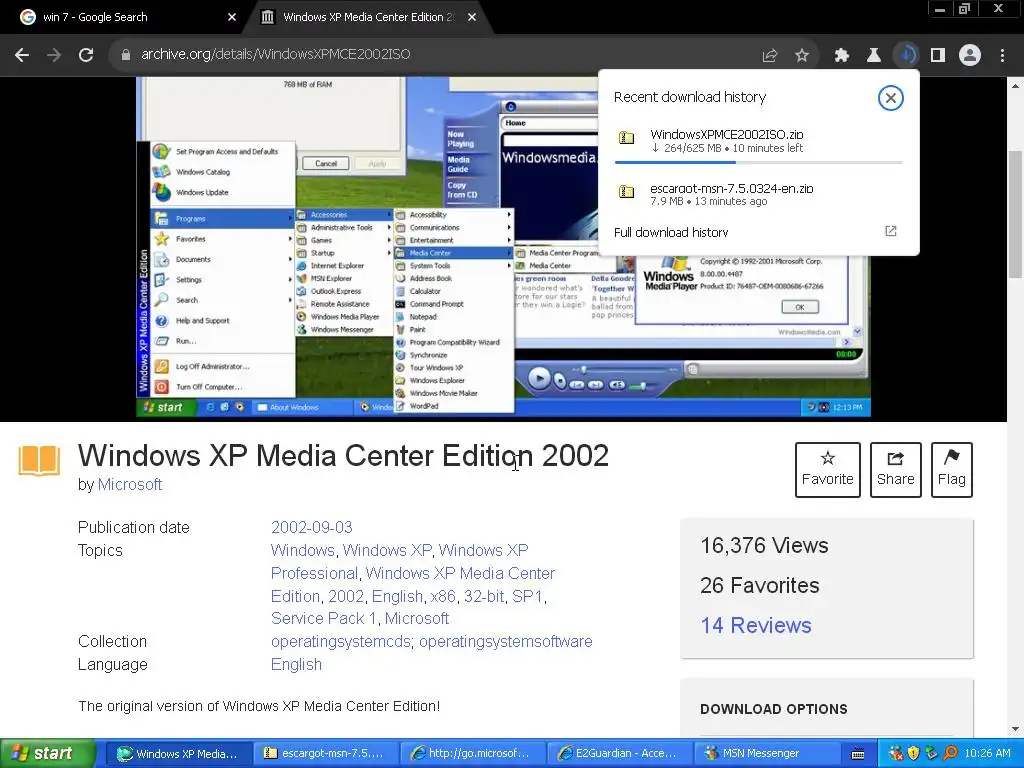Switch to the E2Guardian taskbar window
The width and height of the screenshot is (1024, 768).
(x=618, y=753)
